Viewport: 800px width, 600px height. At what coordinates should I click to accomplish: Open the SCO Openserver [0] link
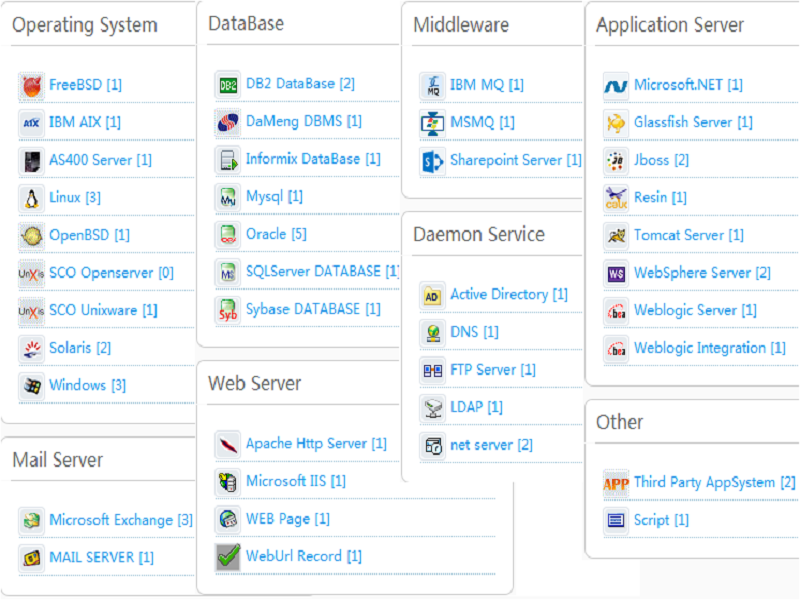(111, 273)
